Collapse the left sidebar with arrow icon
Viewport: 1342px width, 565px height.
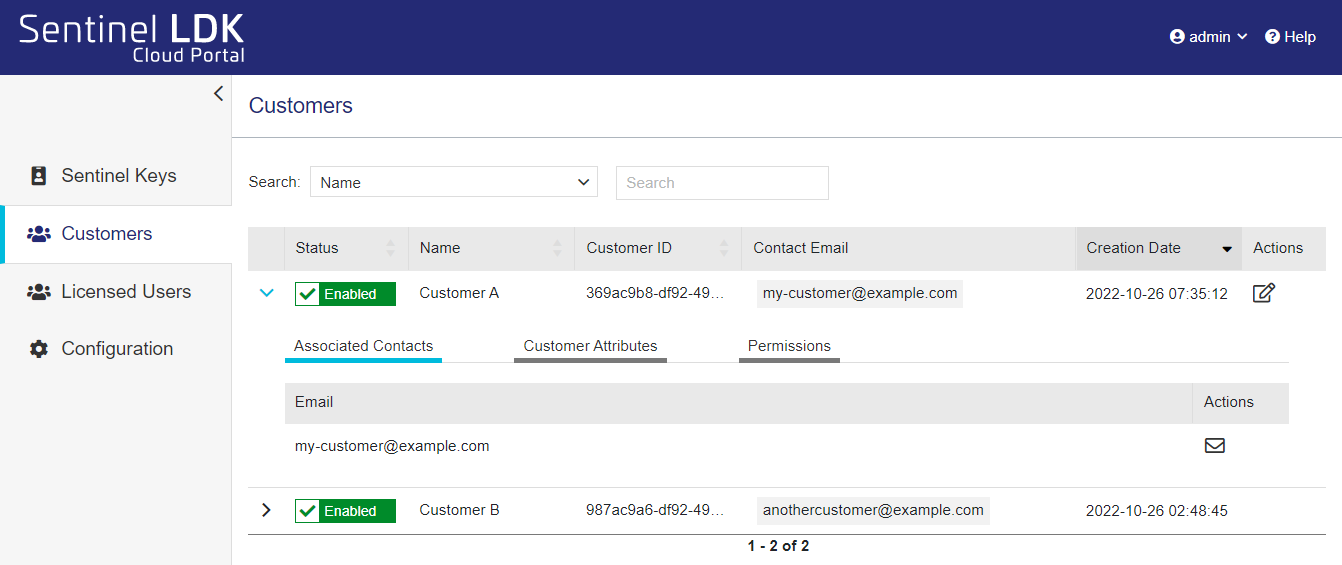[218, 94]
